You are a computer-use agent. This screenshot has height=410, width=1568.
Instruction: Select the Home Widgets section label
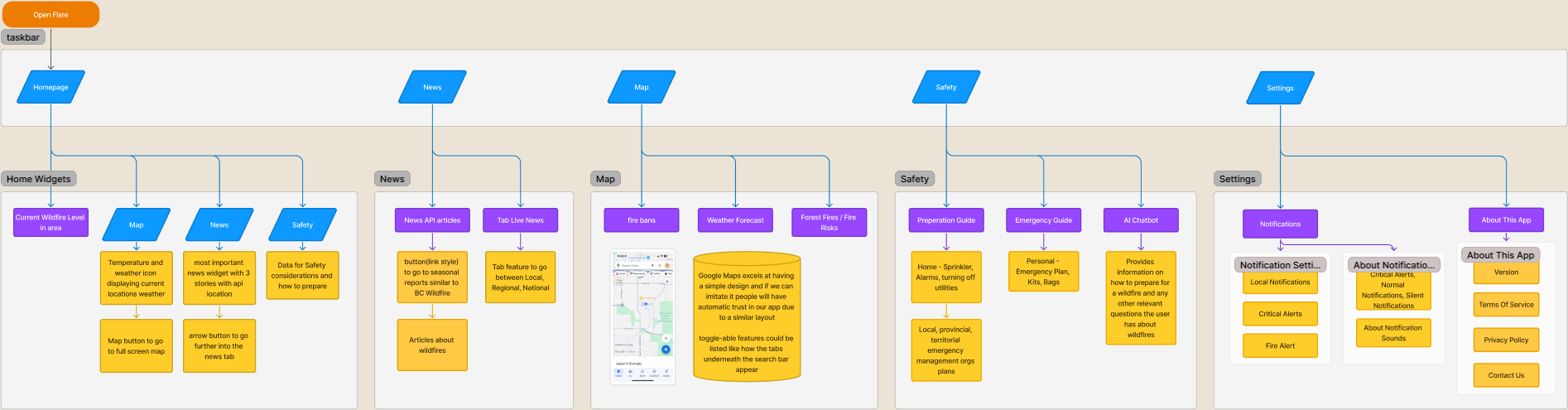point(39,179)
